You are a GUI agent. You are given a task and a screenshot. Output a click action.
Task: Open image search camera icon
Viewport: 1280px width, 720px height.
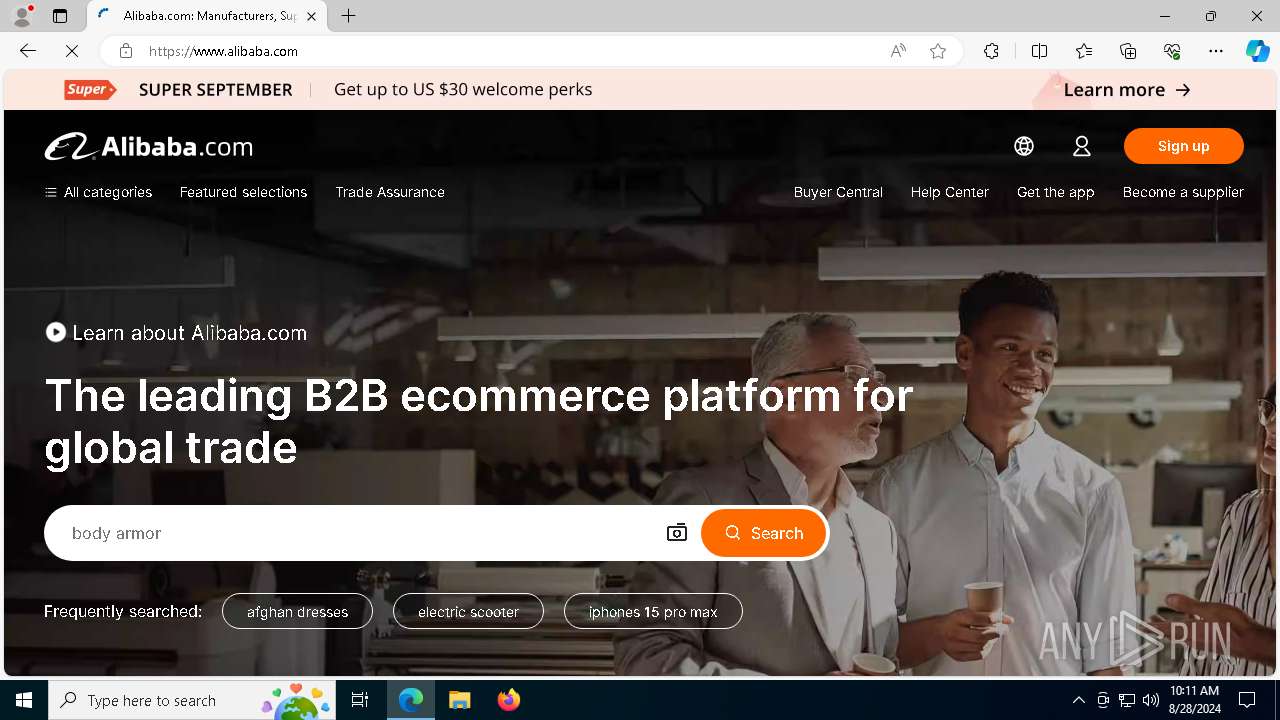(677, 533)
